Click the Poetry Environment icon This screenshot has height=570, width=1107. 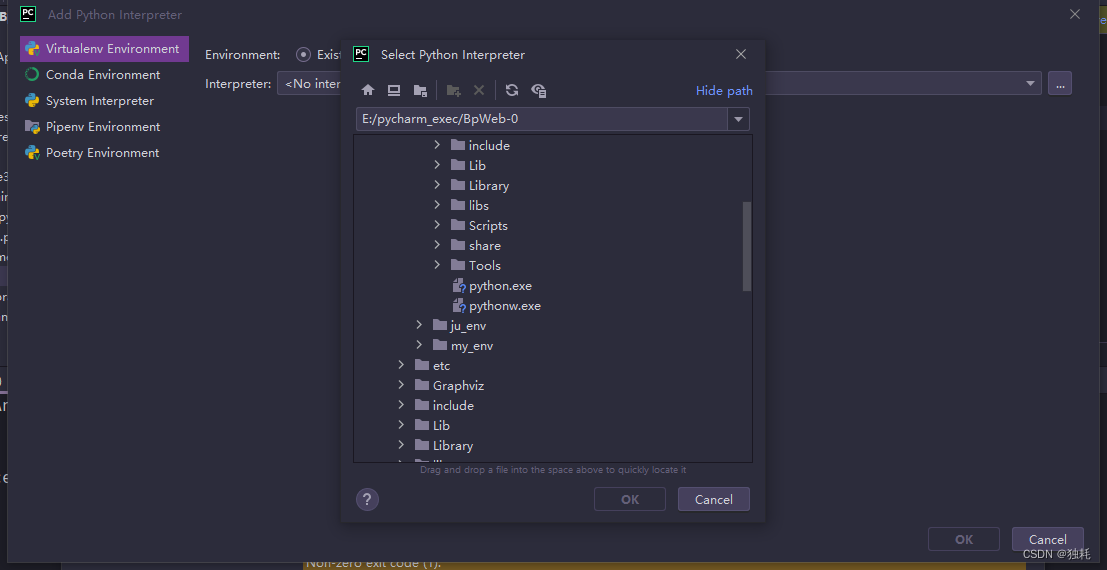pos(32,153)
